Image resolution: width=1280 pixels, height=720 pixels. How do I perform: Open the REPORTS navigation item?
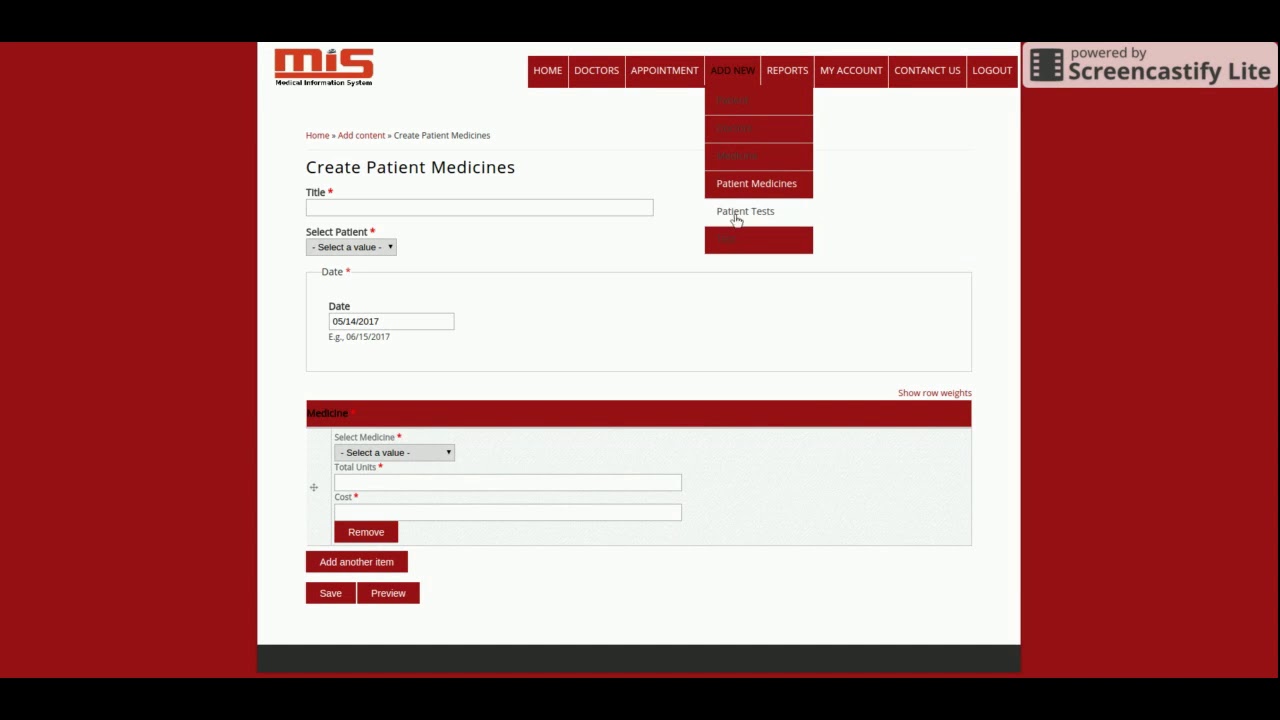click(787, 71)
